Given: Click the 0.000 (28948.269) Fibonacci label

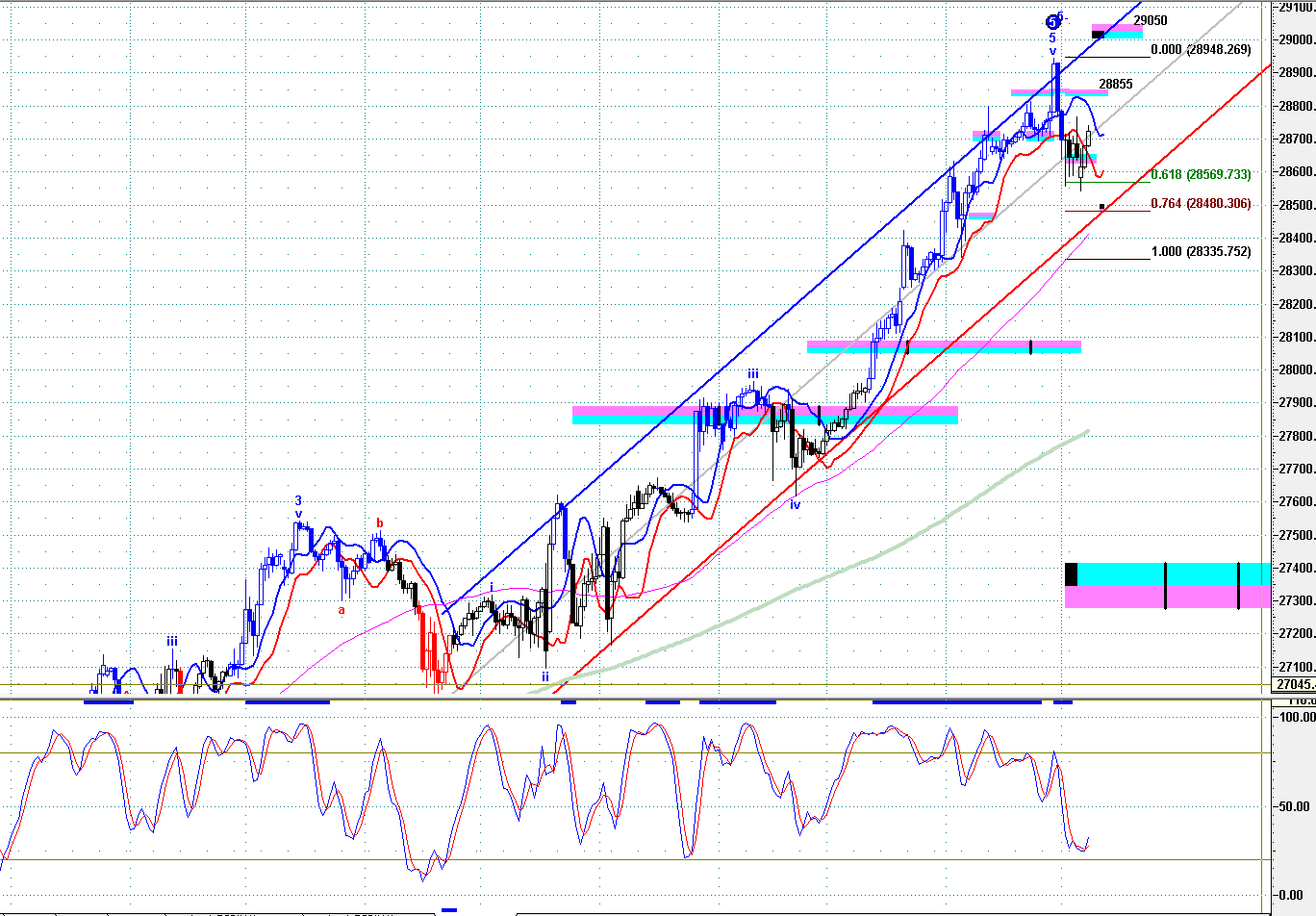Looking at the screenshot, I should coord(1201,49).
